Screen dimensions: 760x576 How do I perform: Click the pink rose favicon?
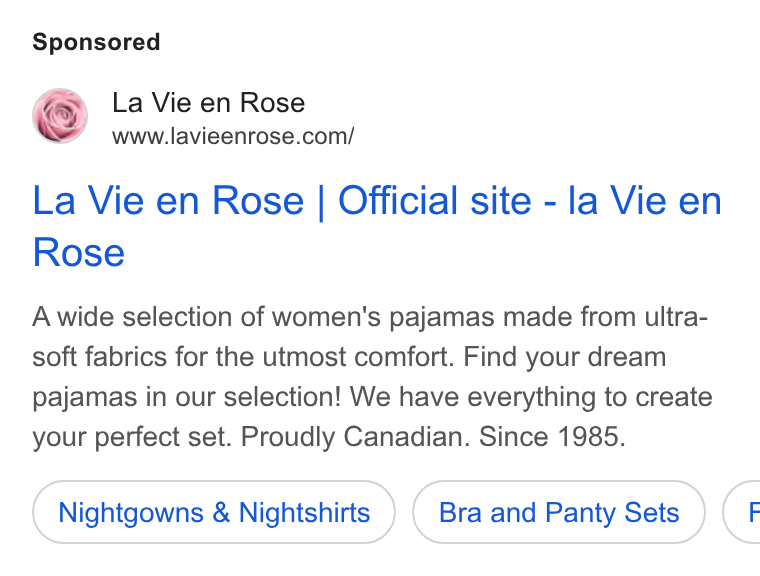(x=60, y=116)
